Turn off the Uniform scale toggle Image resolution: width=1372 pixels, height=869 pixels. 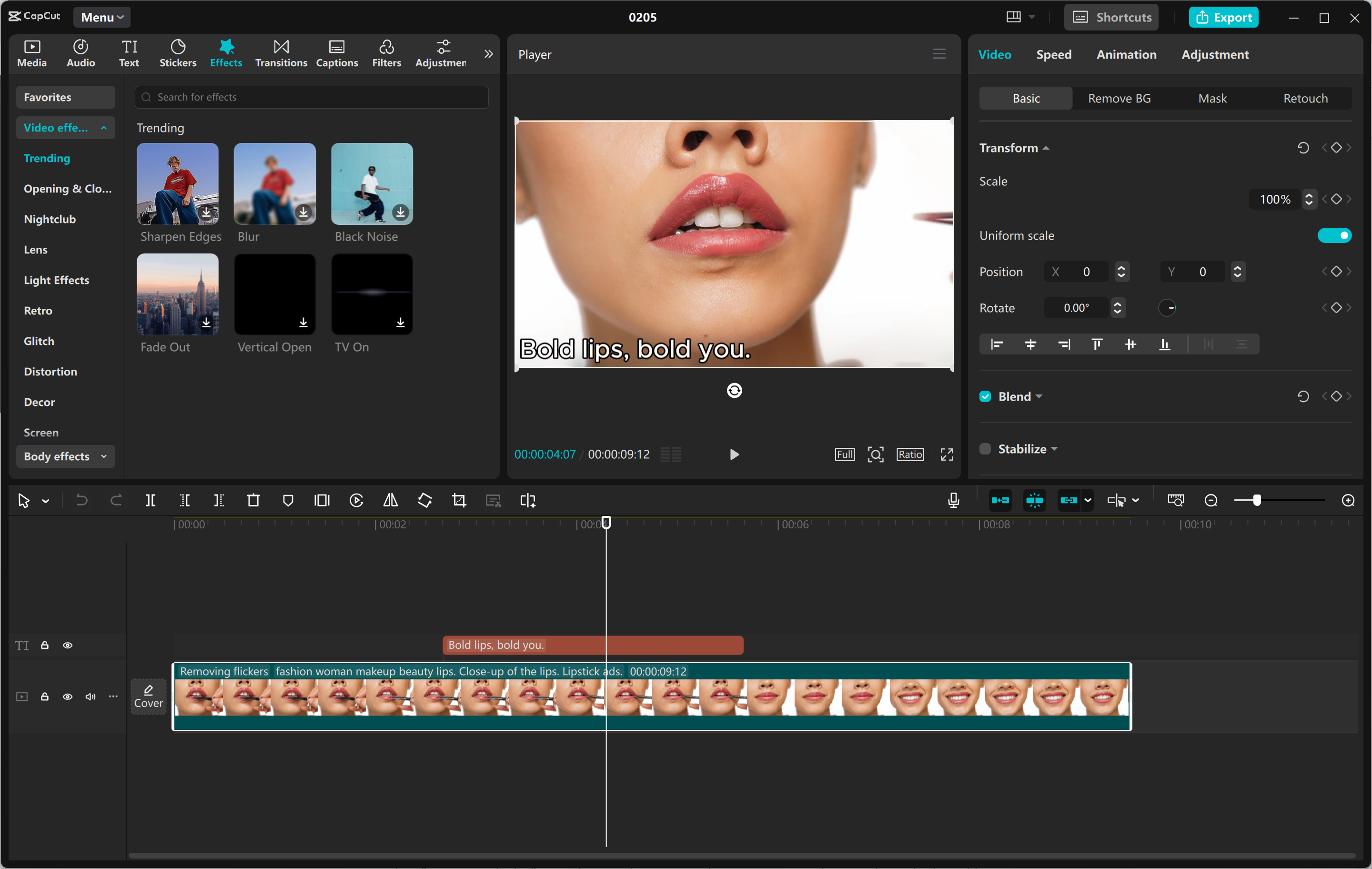(x=1334, y=235)
